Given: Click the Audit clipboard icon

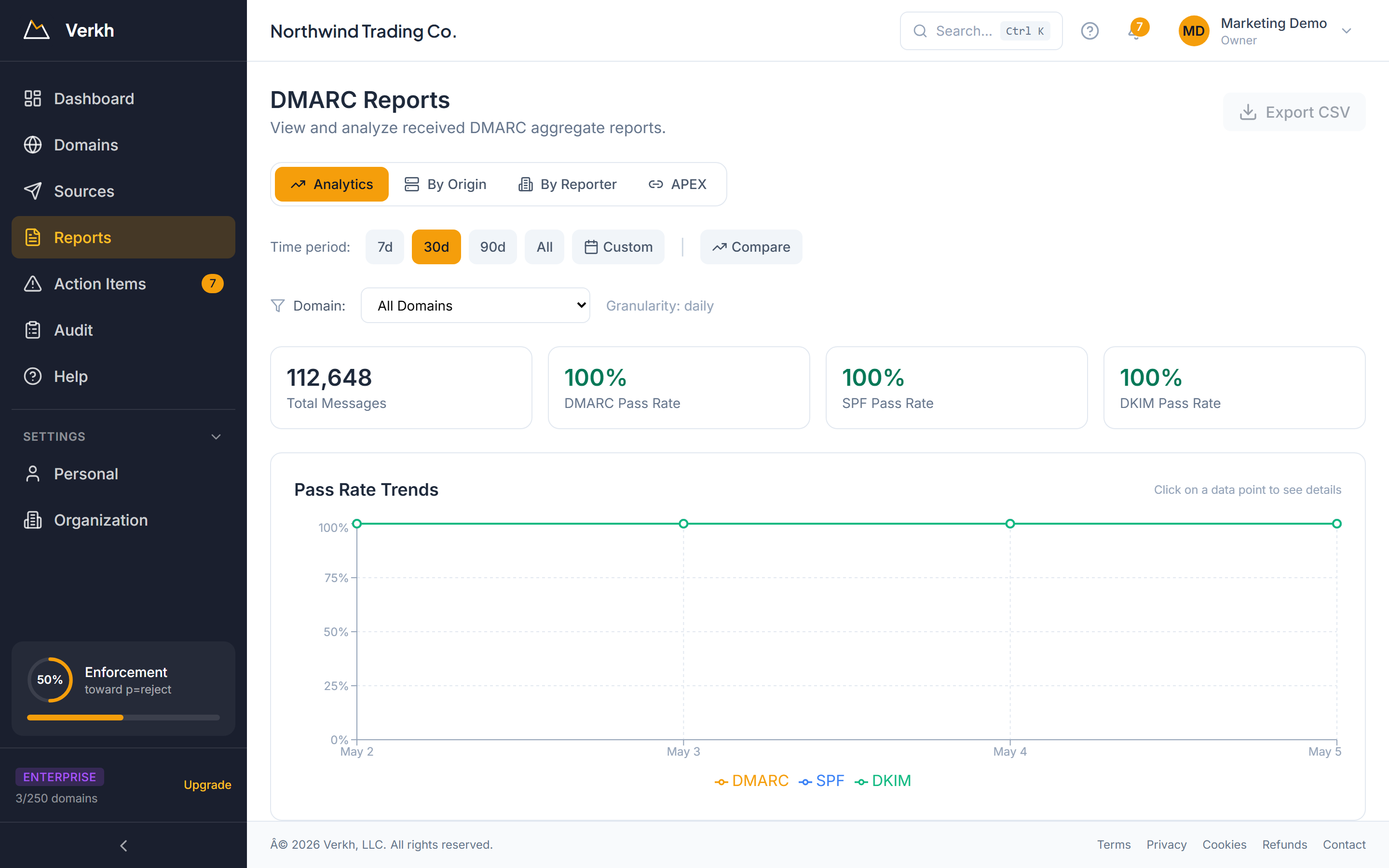Looking at the screenshot, I should click(x=33, y=330).
